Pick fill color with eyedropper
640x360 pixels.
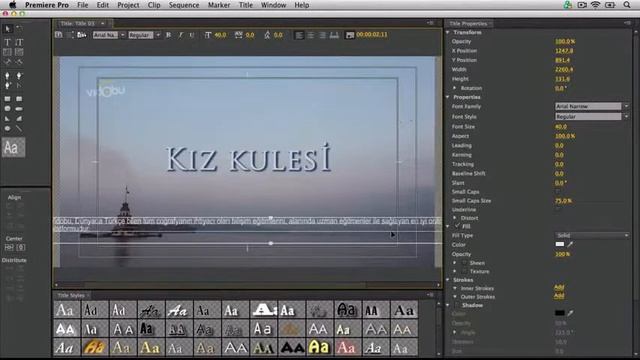point(570,244)
